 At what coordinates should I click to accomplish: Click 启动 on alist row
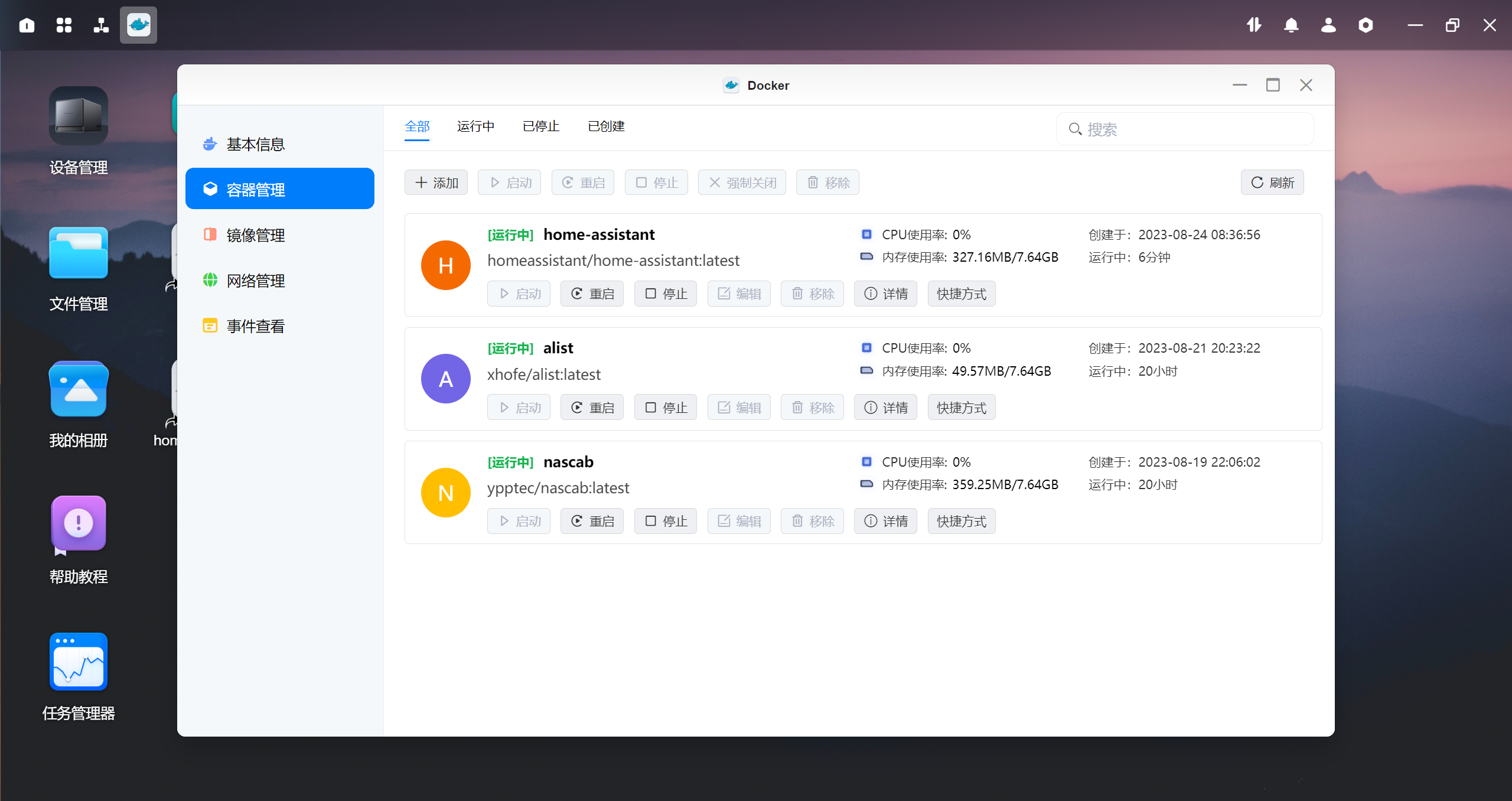coord(519,408)
